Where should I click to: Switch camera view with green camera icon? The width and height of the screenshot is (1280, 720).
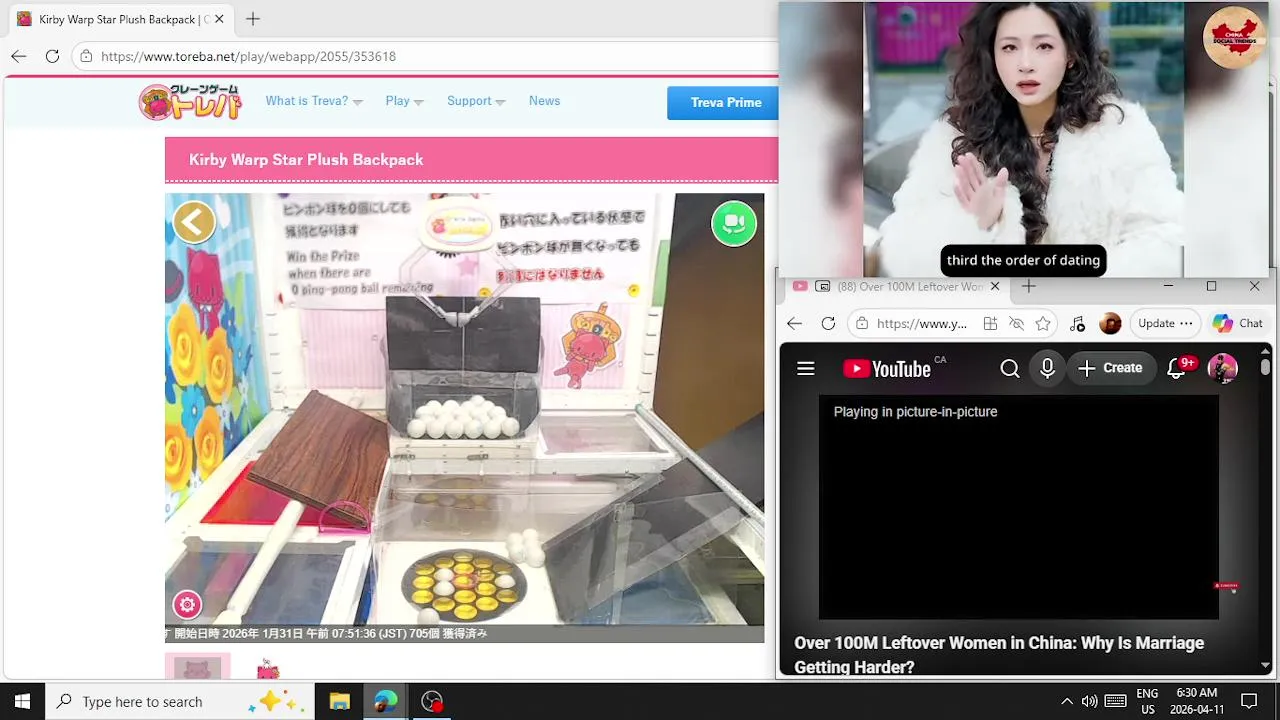click(734, 223)
